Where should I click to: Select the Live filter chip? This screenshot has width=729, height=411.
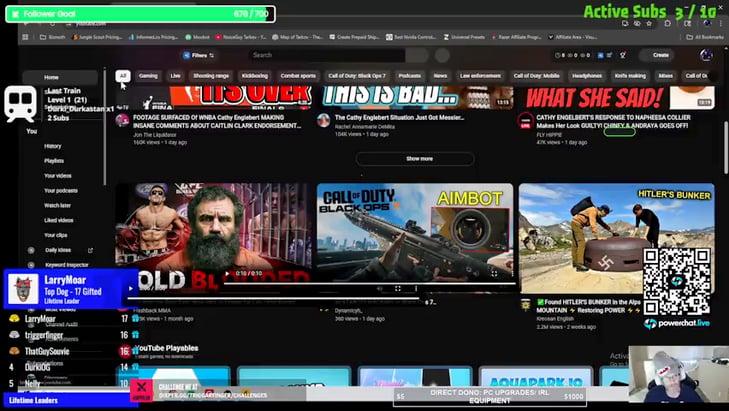click(x=175, y=76)
